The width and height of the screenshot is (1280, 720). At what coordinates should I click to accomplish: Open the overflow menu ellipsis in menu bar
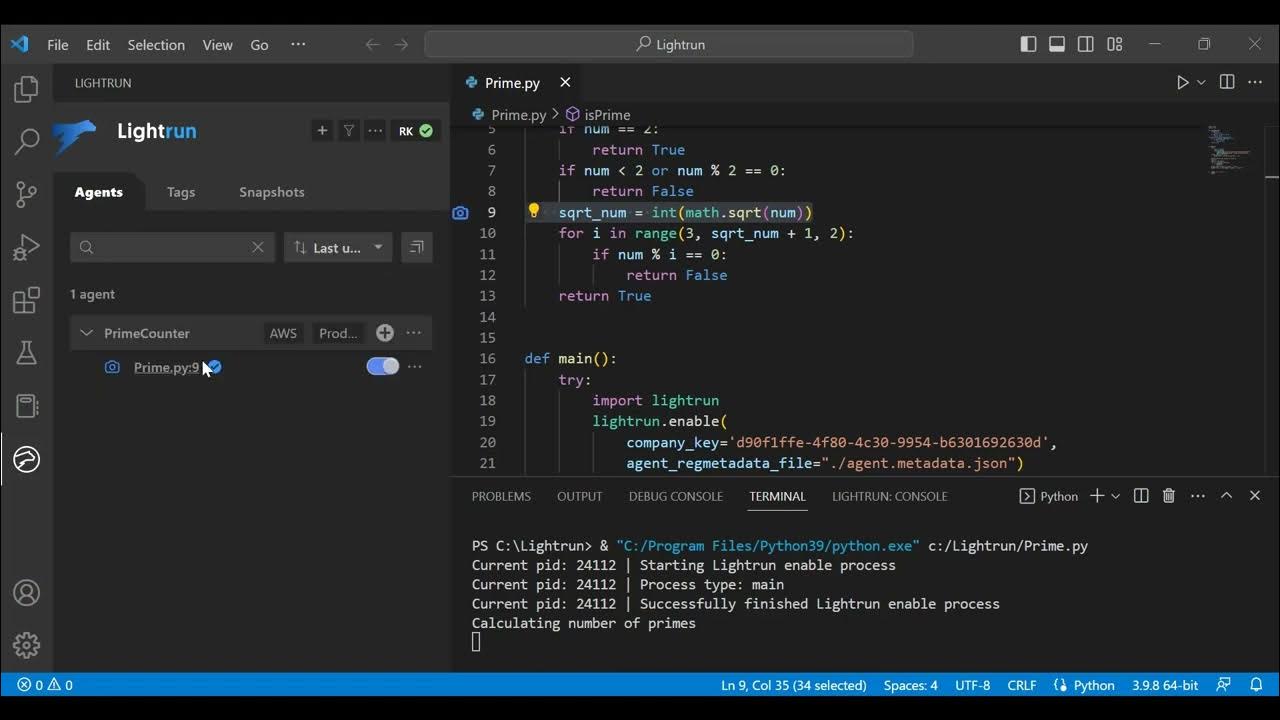298,45
